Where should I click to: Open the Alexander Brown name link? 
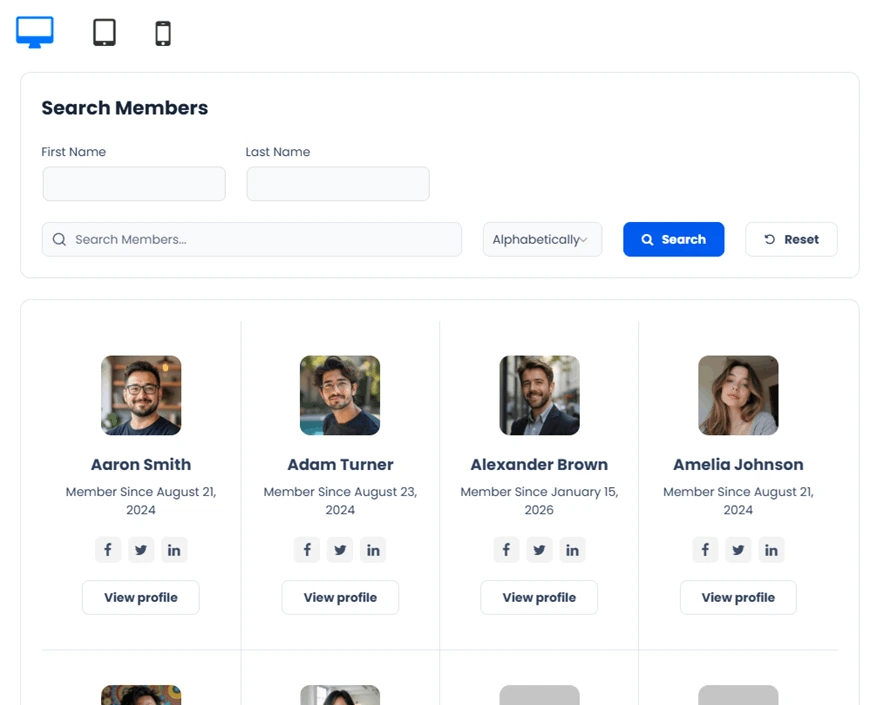click(539, 464)
